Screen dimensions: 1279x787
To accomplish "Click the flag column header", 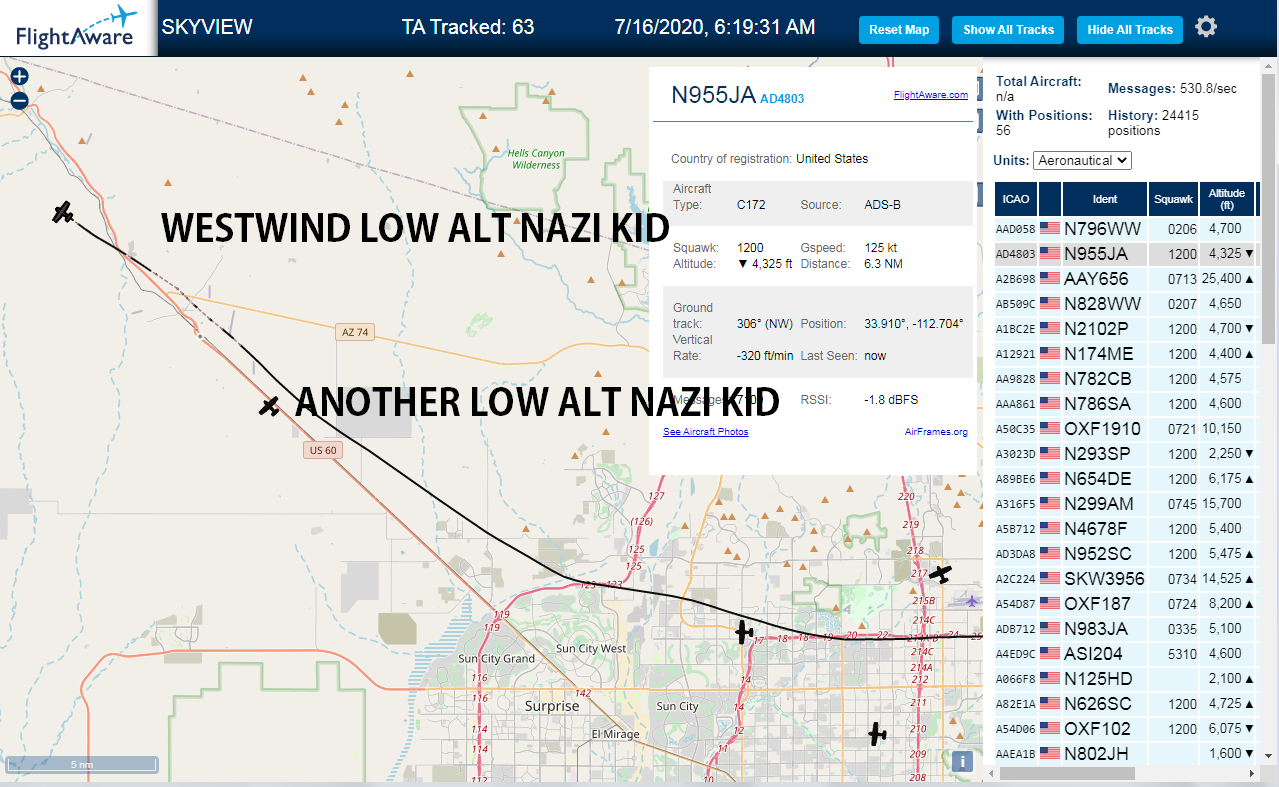I will [1050, 199].
